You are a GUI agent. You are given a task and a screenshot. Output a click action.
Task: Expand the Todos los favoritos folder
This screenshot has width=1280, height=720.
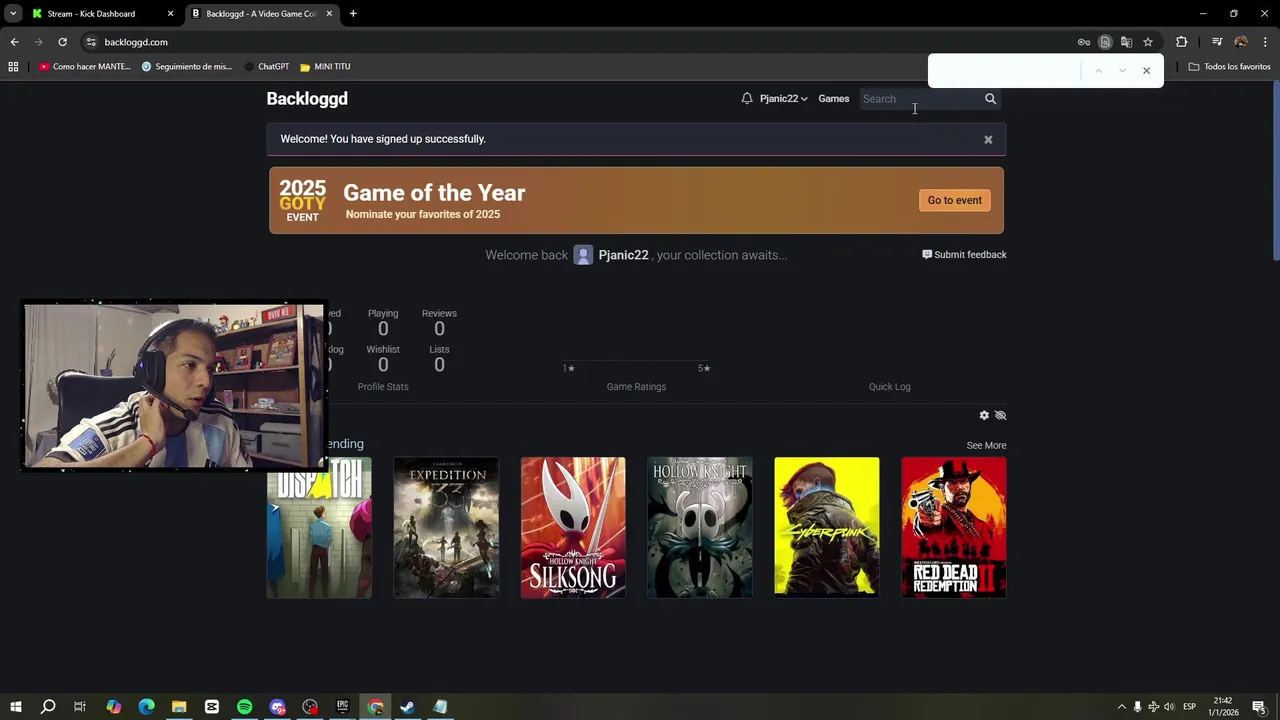coord(1229,67)
